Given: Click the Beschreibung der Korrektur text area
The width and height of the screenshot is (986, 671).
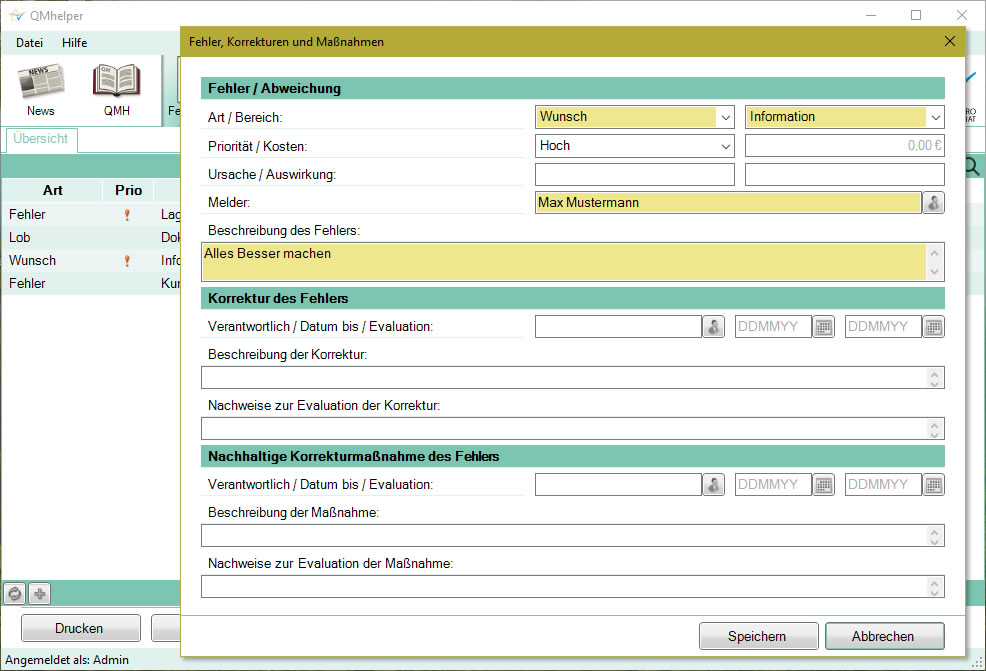Looking at the screenshot, I should 572,378.
